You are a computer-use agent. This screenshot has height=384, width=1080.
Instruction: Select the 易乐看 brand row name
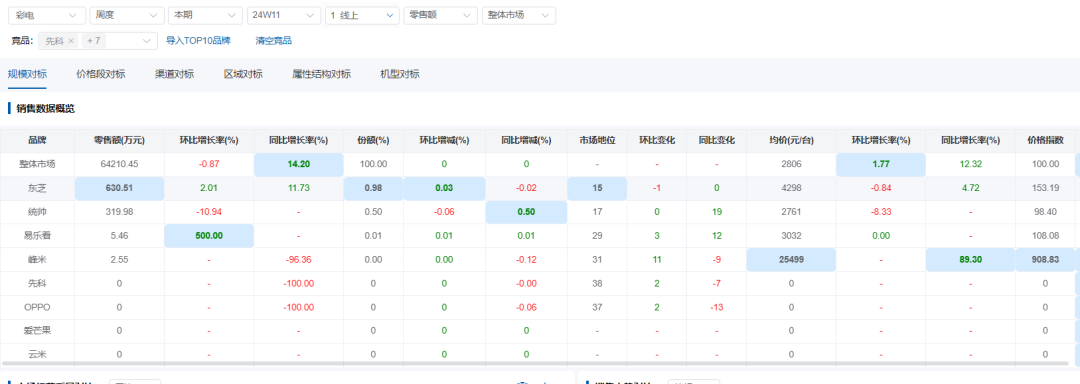[x=37, y=235]
